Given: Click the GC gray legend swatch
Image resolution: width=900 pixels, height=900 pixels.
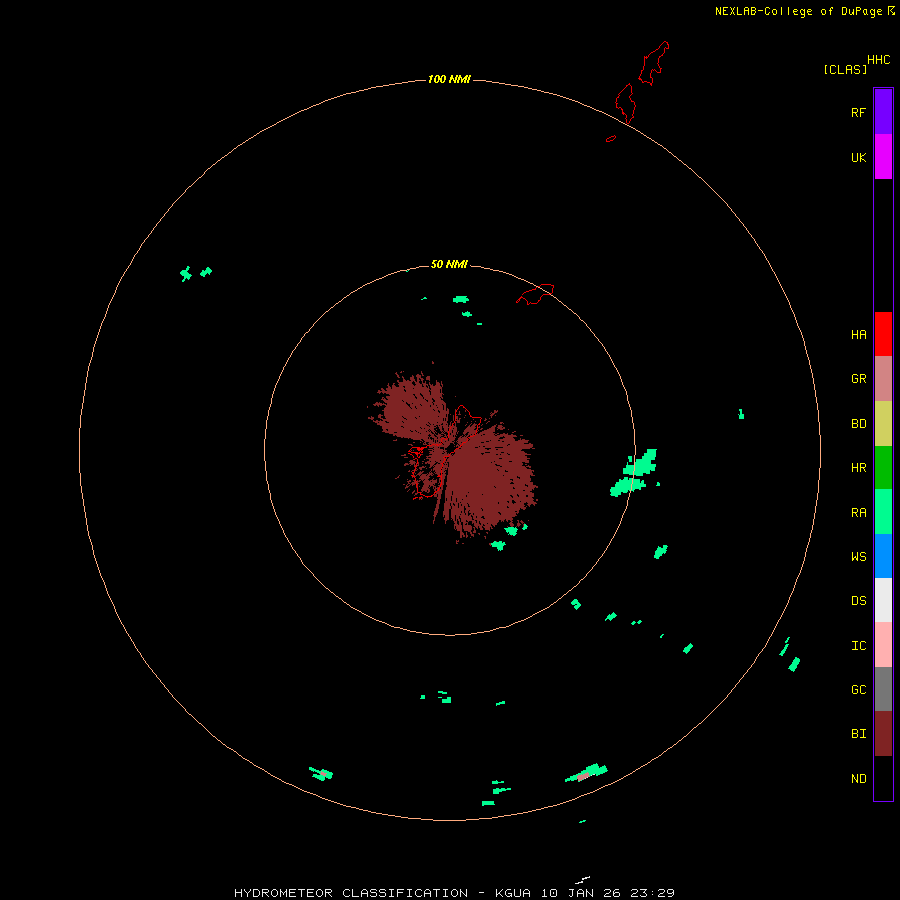Looking at the screenshot, I should 883,689.
